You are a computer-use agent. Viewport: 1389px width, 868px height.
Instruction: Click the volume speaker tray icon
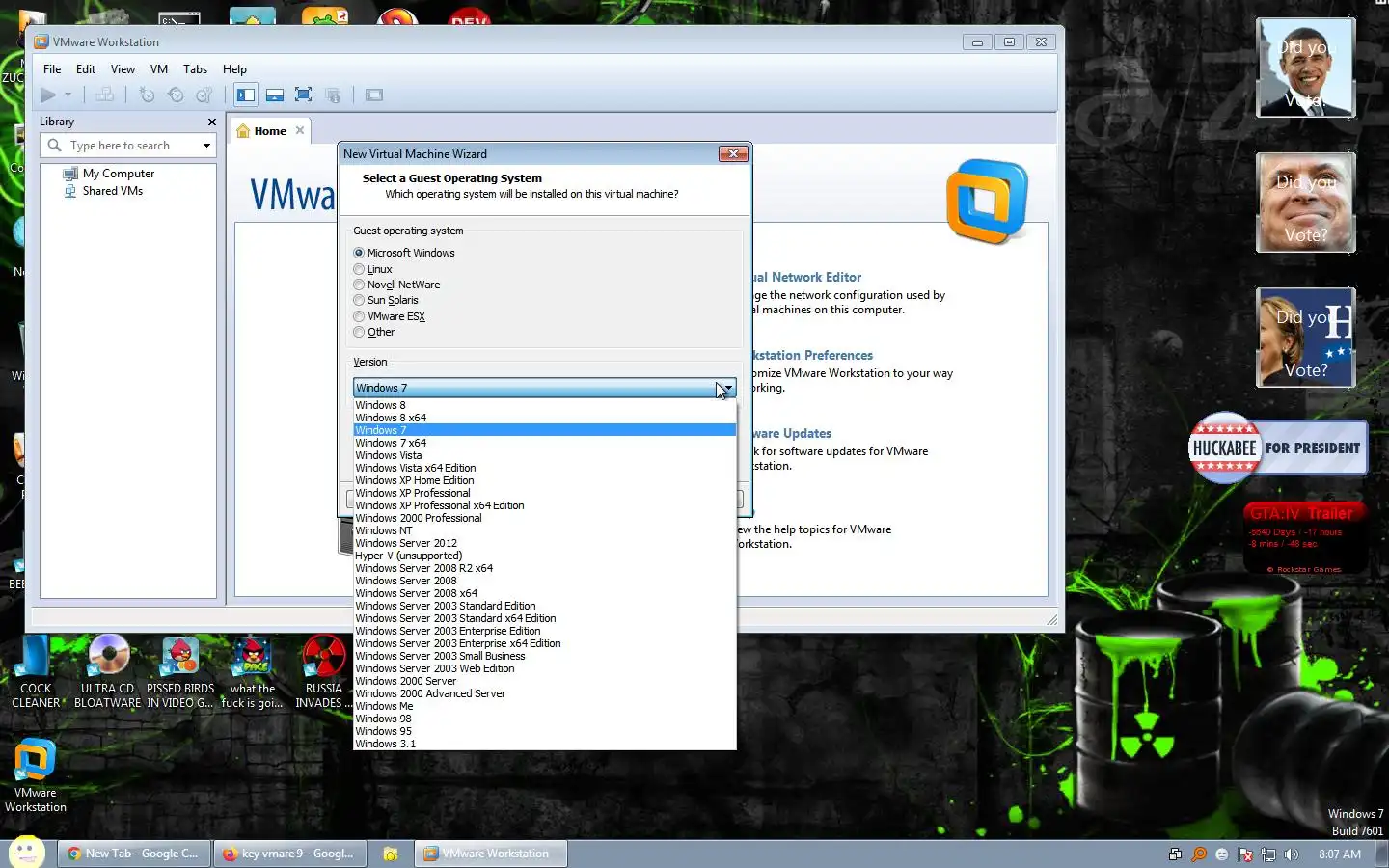[1292, 854]
